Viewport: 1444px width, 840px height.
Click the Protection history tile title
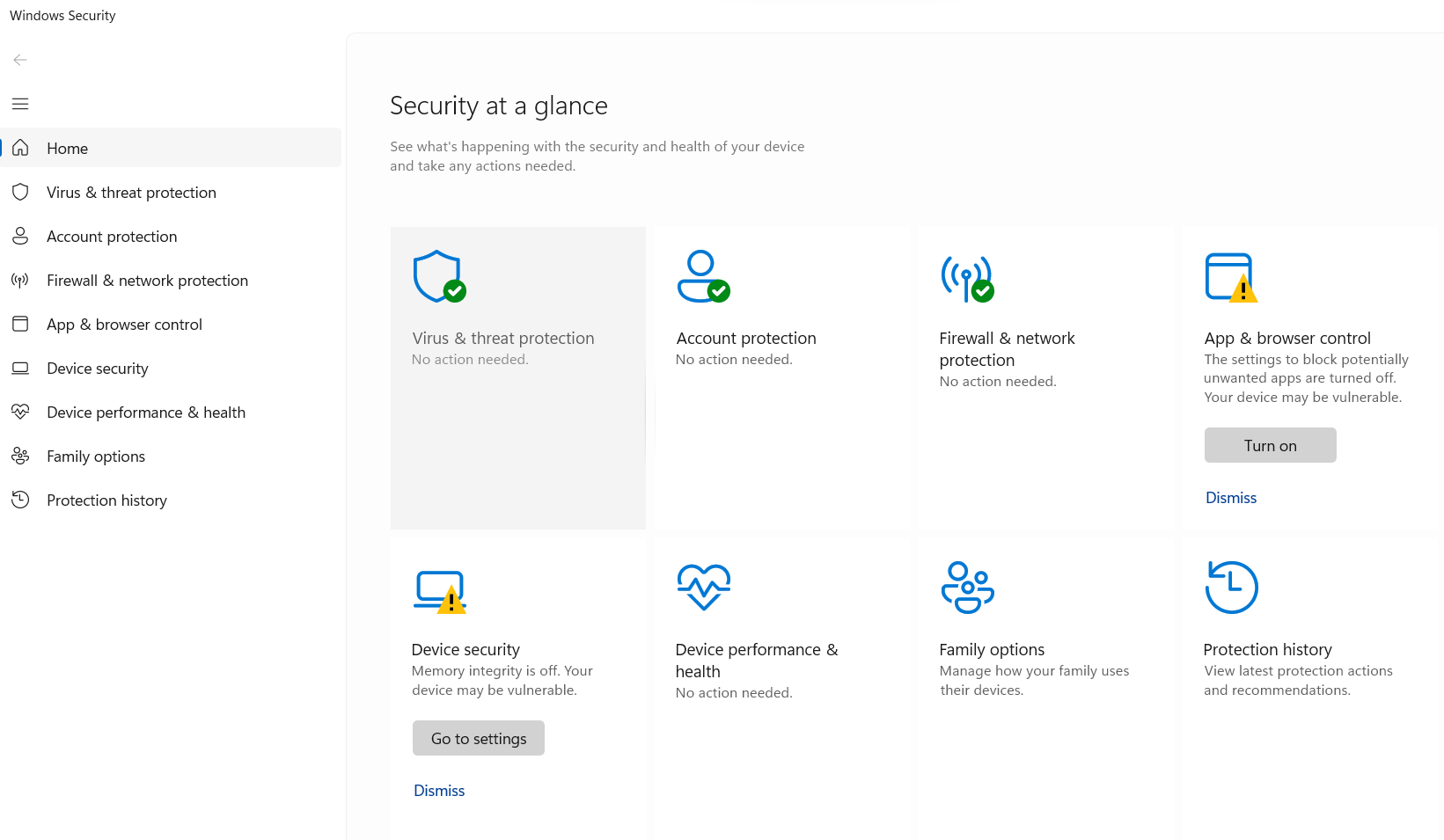pyautogui.click(x=1267, y=649)
